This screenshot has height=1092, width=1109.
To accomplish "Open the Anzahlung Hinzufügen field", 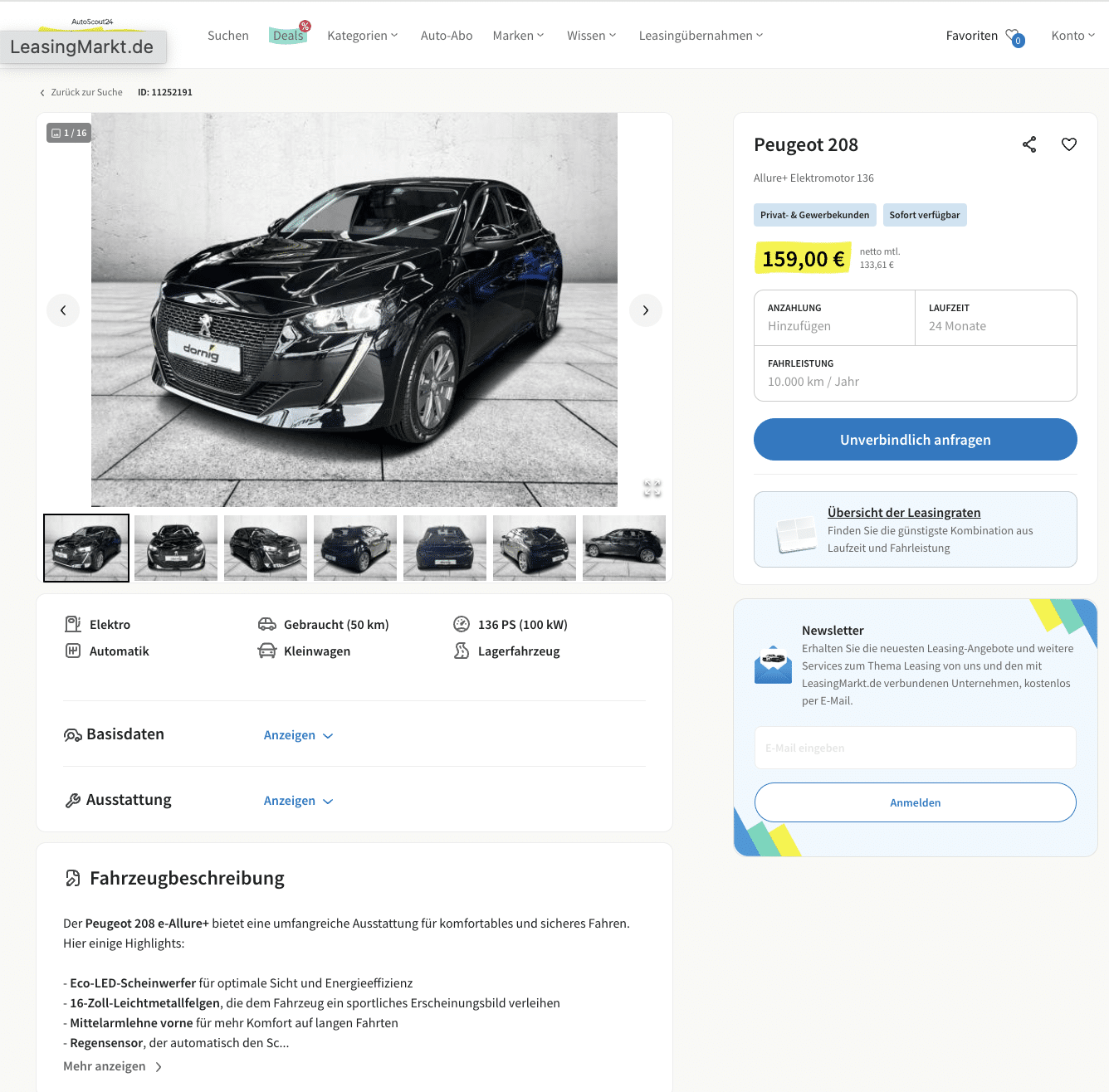I will (834, 318).
